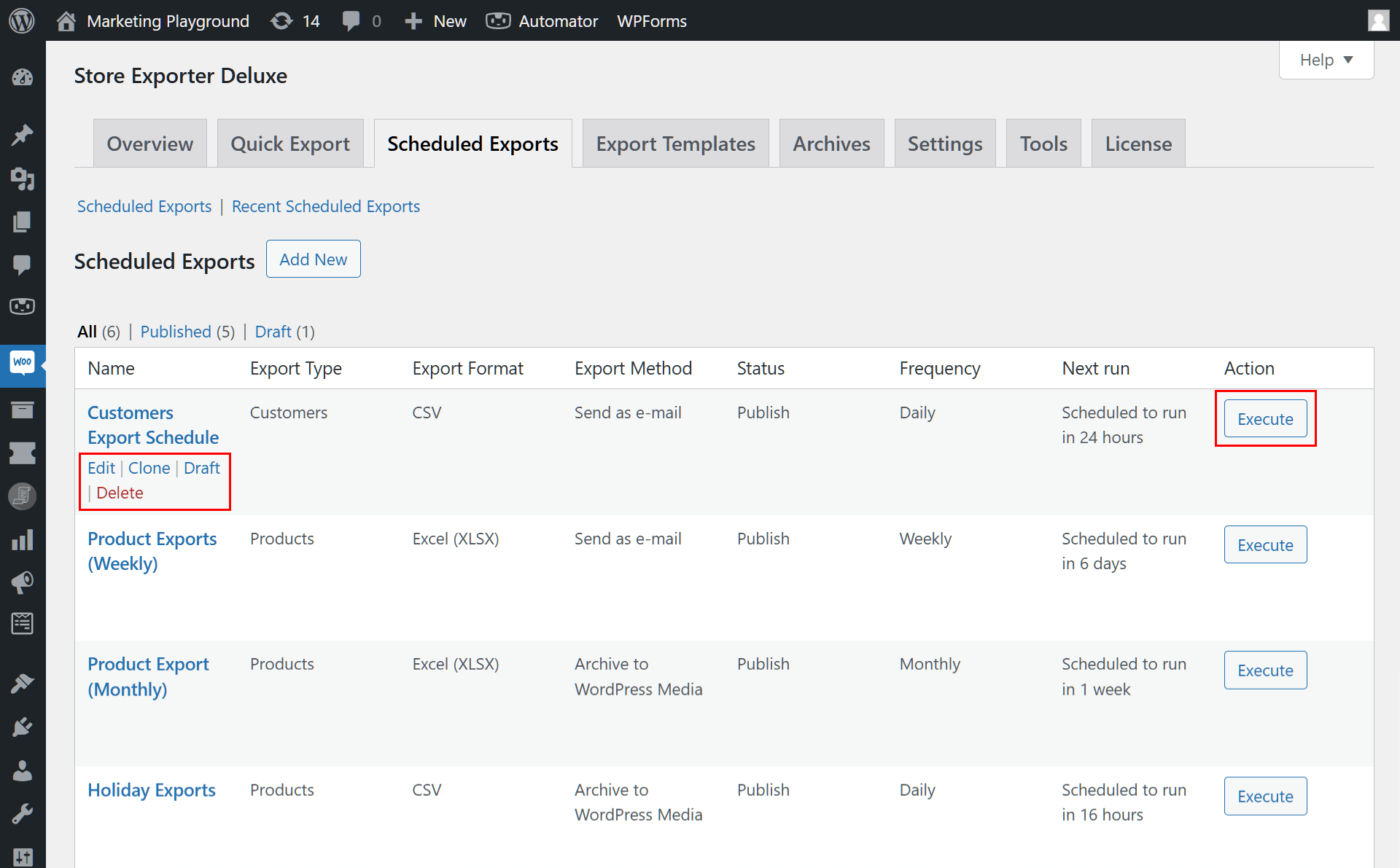Screen dimensions: 1400x868
Task: Open Recent Scheduled Exports link
Action: 326,206
